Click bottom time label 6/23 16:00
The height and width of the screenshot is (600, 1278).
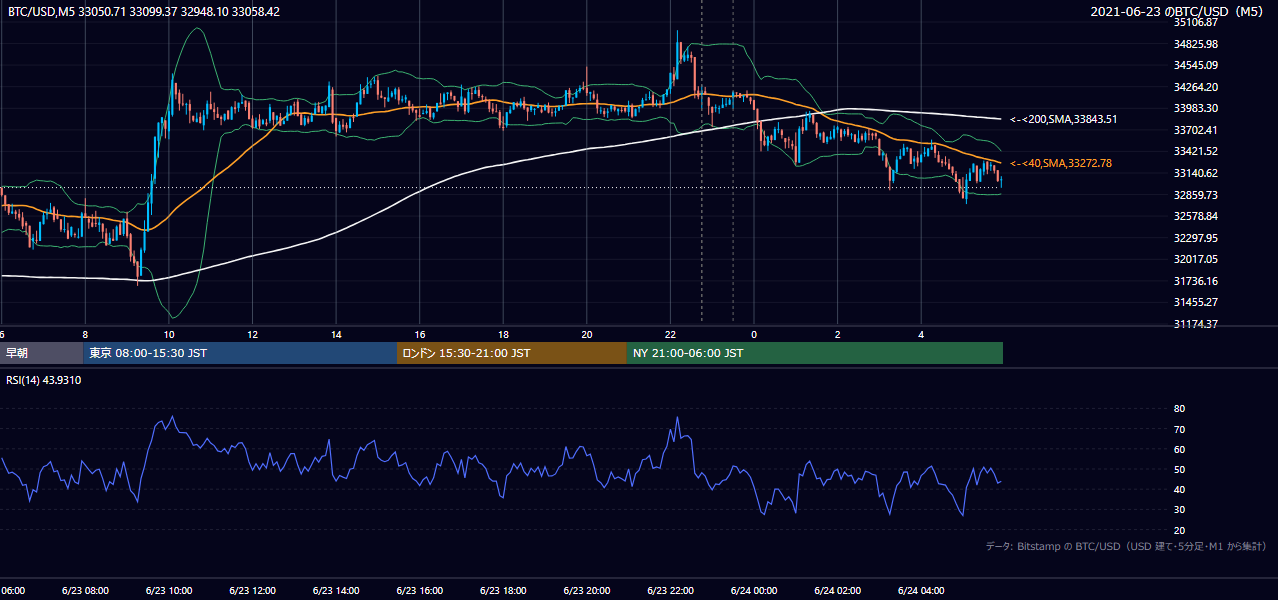(x=419, y=591)
